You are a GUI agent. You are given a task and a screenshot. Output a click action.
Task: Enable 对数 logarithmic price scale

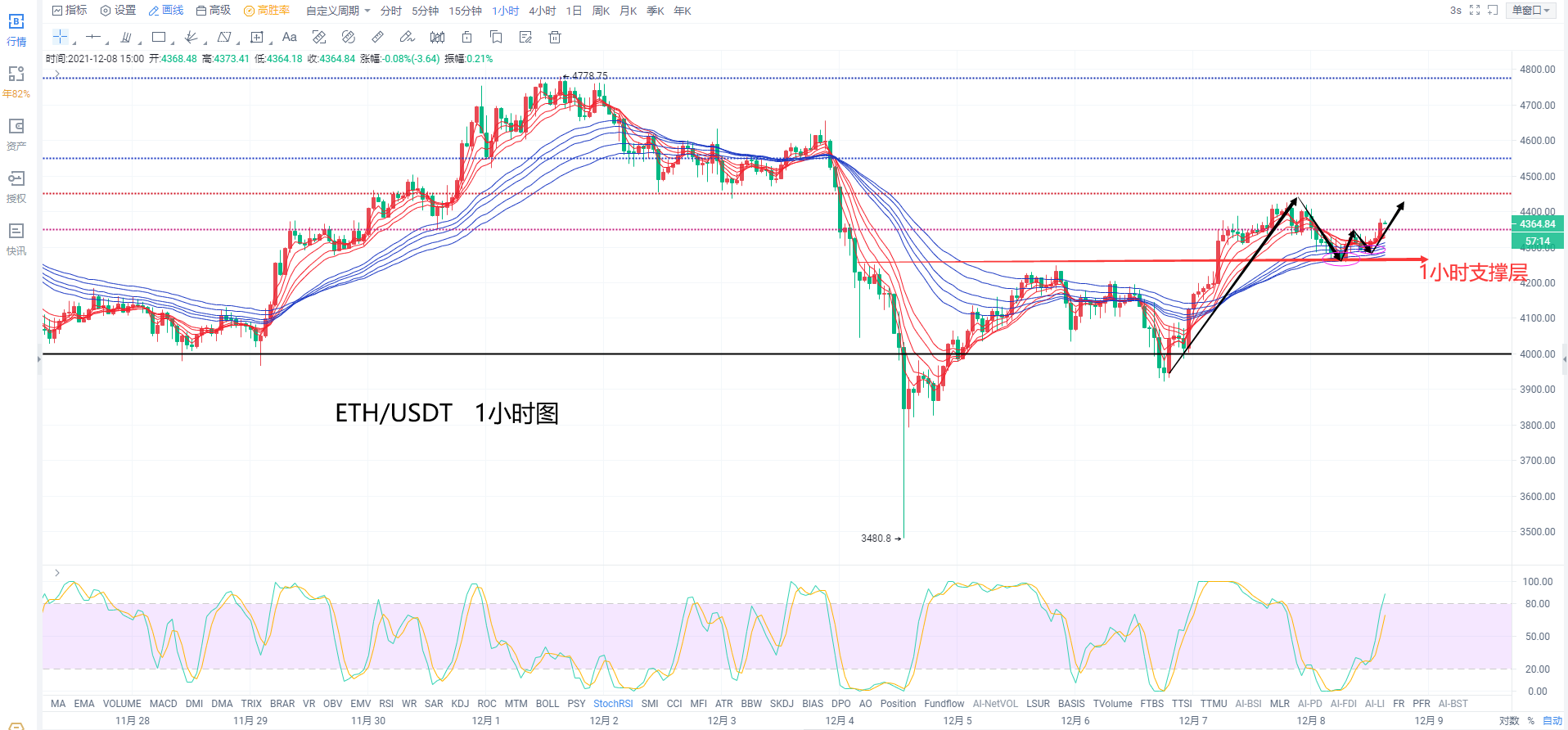tap(1509, 721)
